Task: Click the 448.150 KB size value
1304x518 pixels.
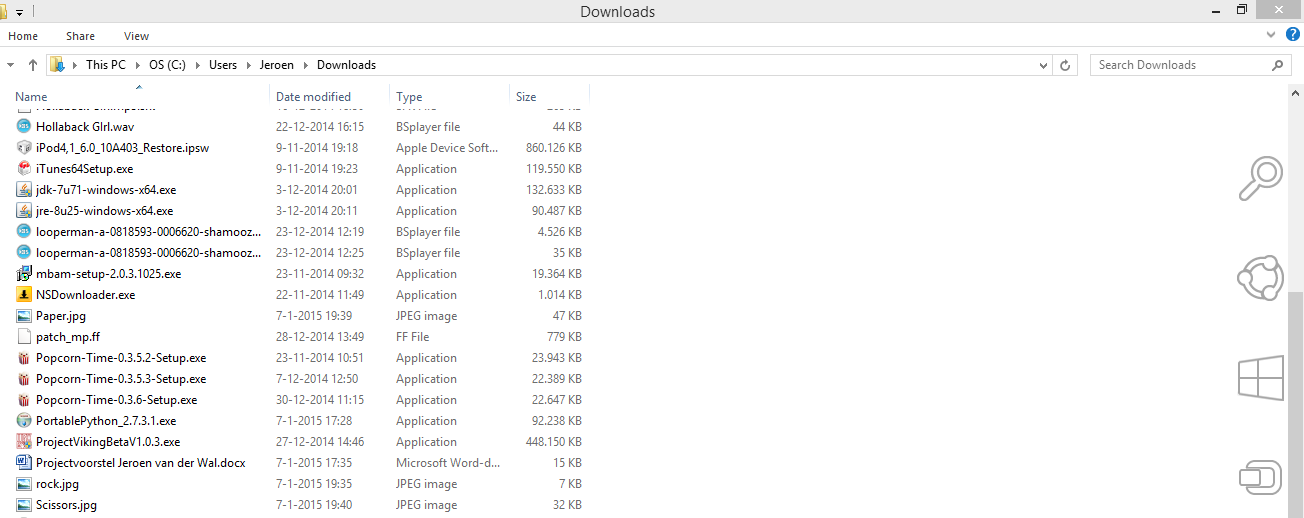Action: coord(554,442)
